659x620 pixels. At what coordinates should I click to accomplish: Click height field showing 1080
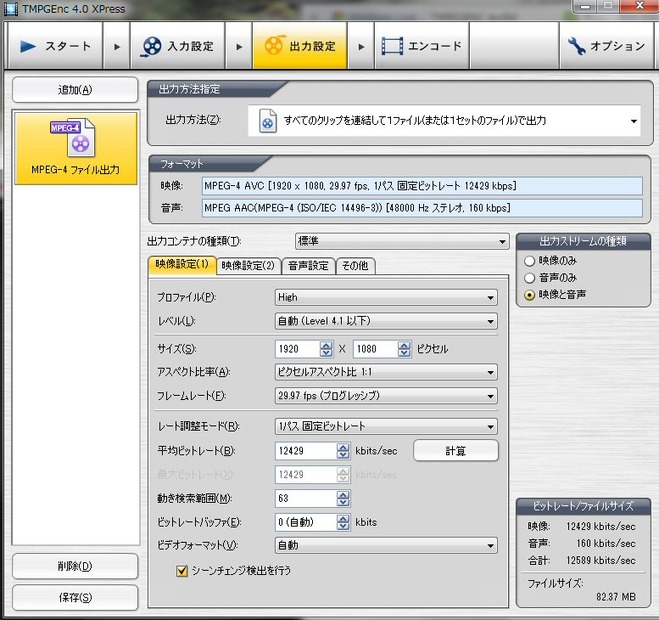(376, 349)
